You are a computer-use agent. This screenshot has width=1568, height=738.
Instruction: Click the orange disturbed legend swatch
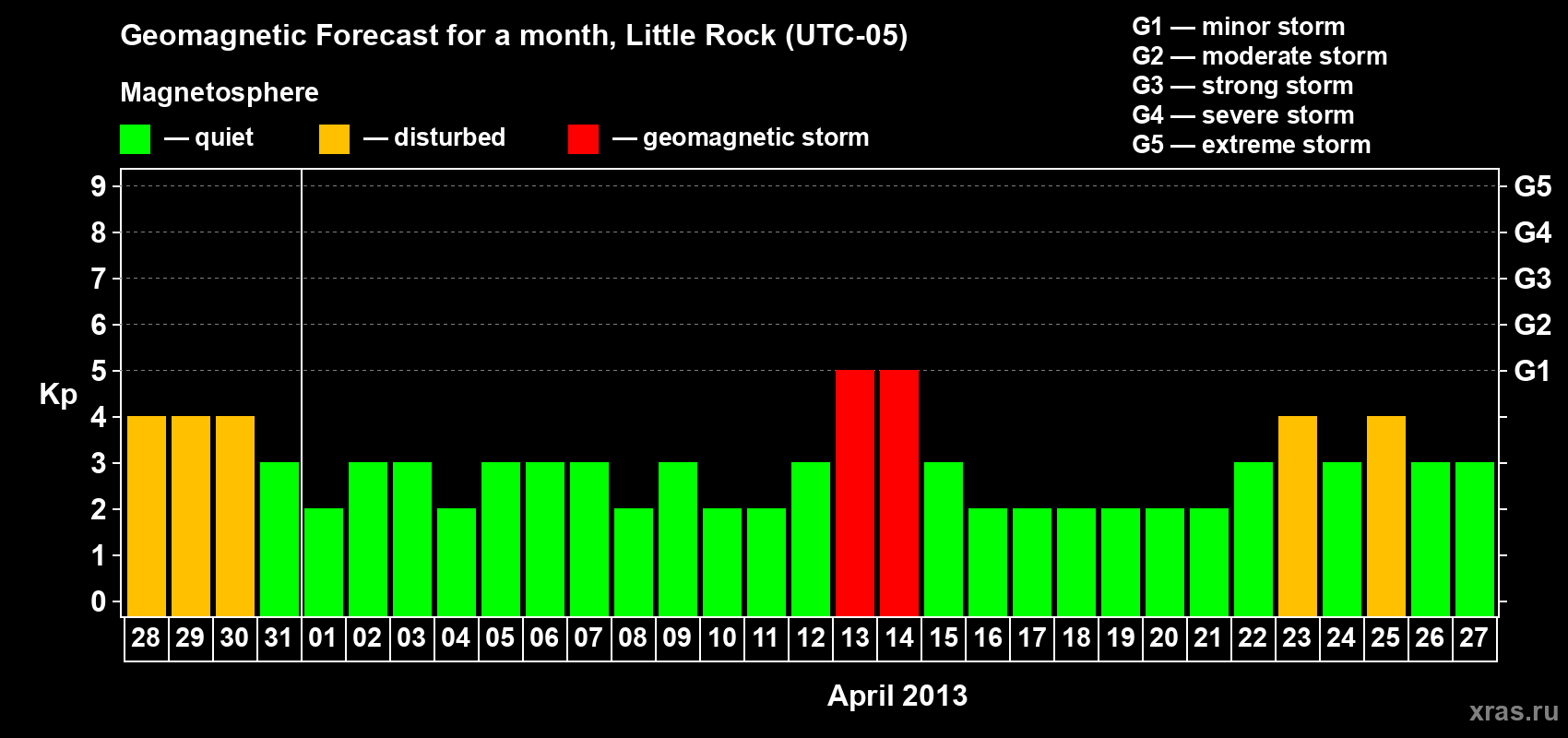[335, 139]
